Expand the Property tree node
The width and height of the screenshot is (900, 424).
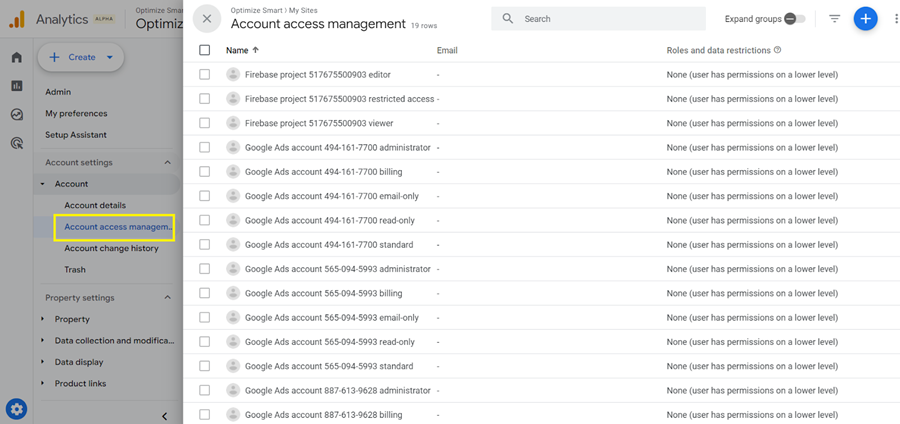click(42, 319)
